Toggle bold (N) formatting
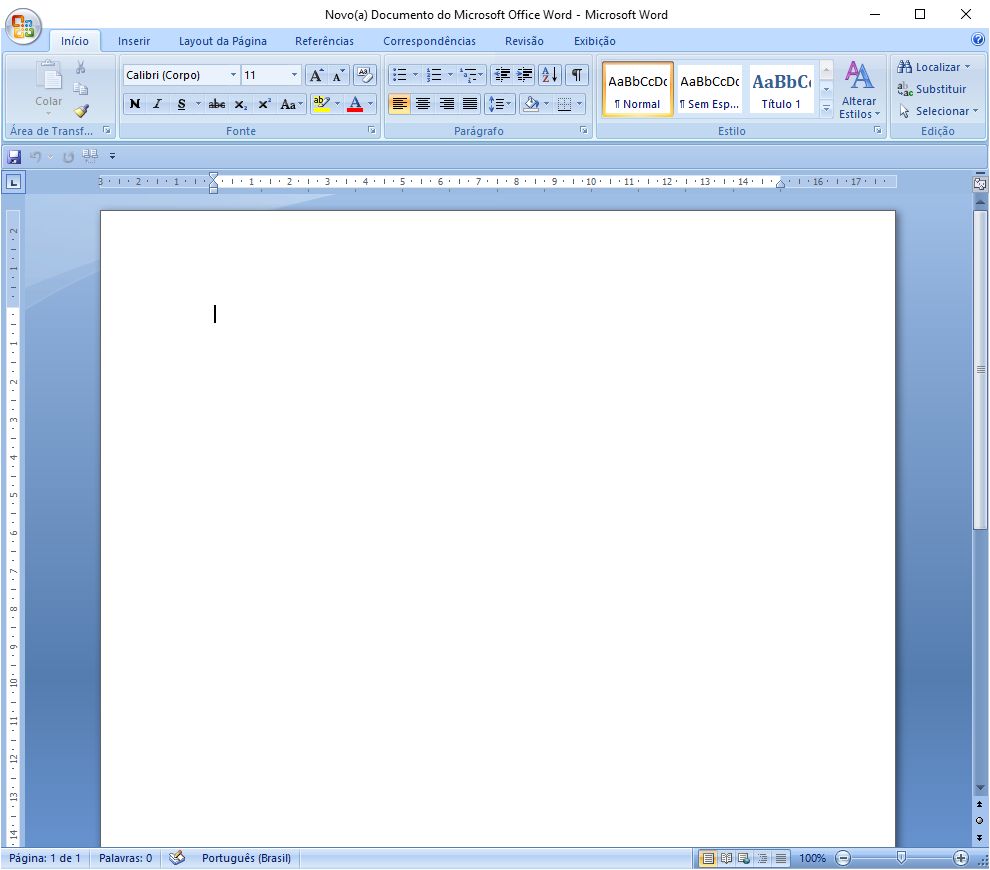990x870 pixels. (134, 104)
